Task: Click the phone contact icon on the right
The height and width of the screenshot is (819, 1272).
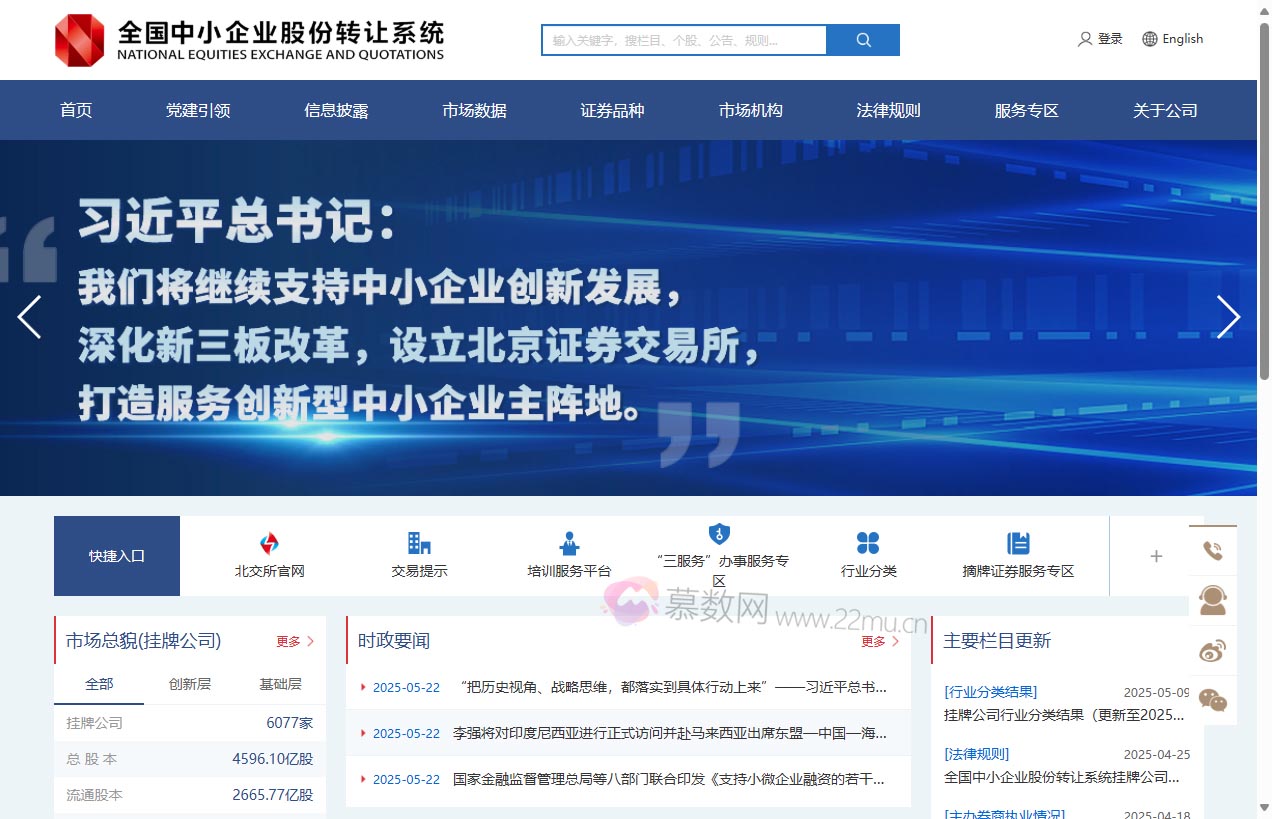Action: pyautogui.click(x=1213, y=549)
